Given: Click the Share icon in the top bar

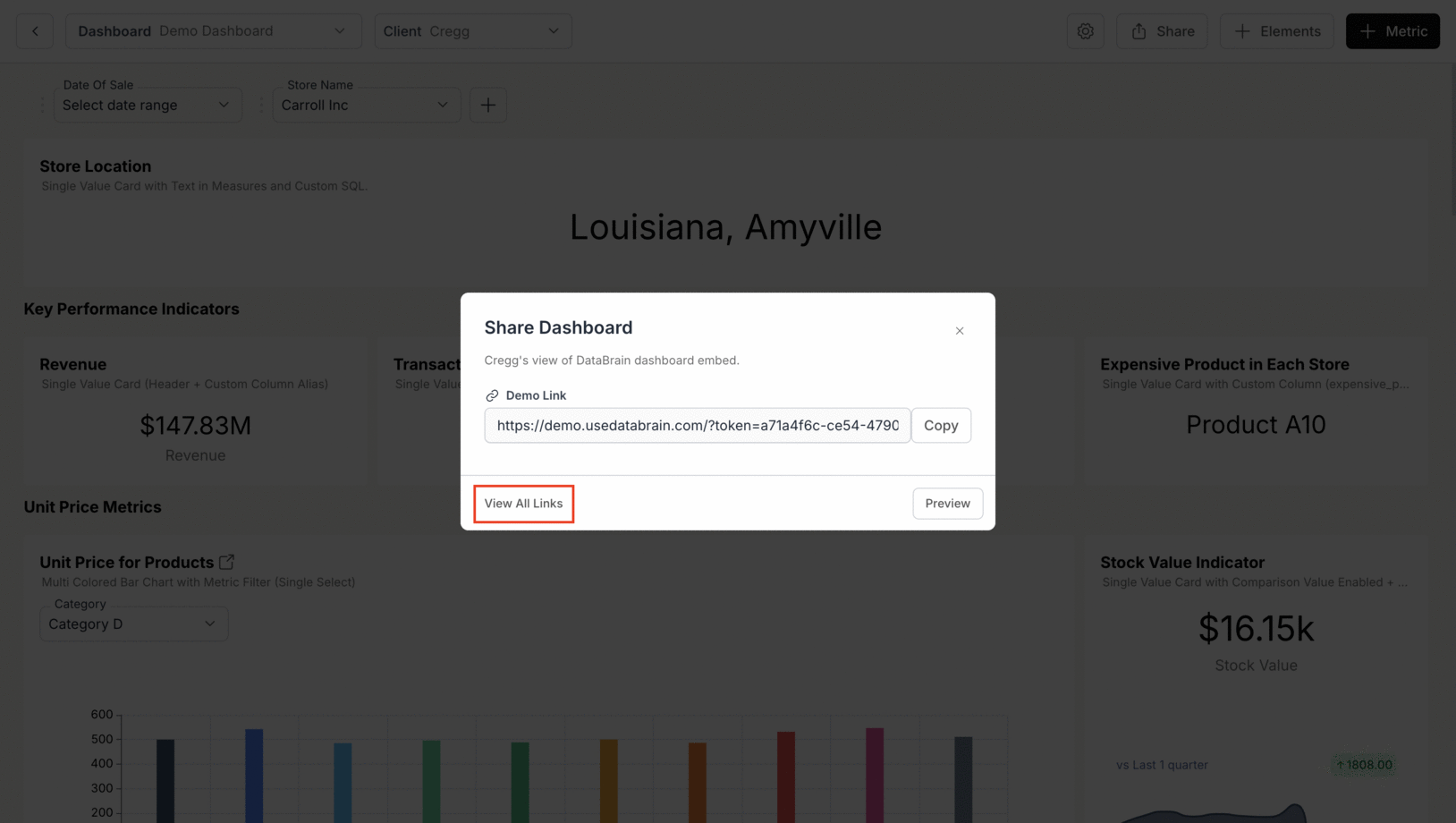Looking at the screenshot, I should click(1161, 30).
